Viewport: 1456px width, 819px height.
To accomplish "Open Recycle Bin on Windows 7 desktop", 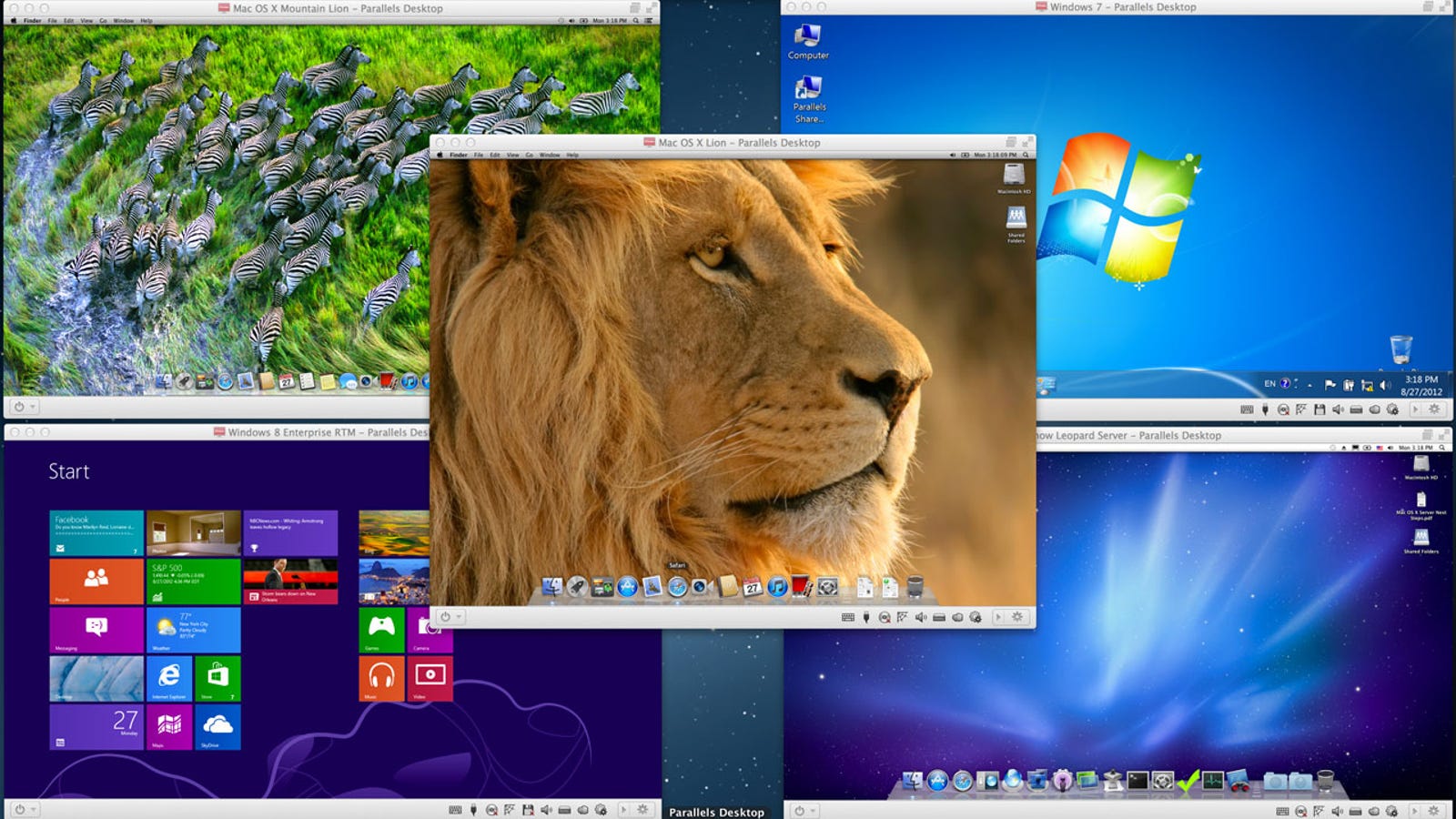I will (1401, 349).
